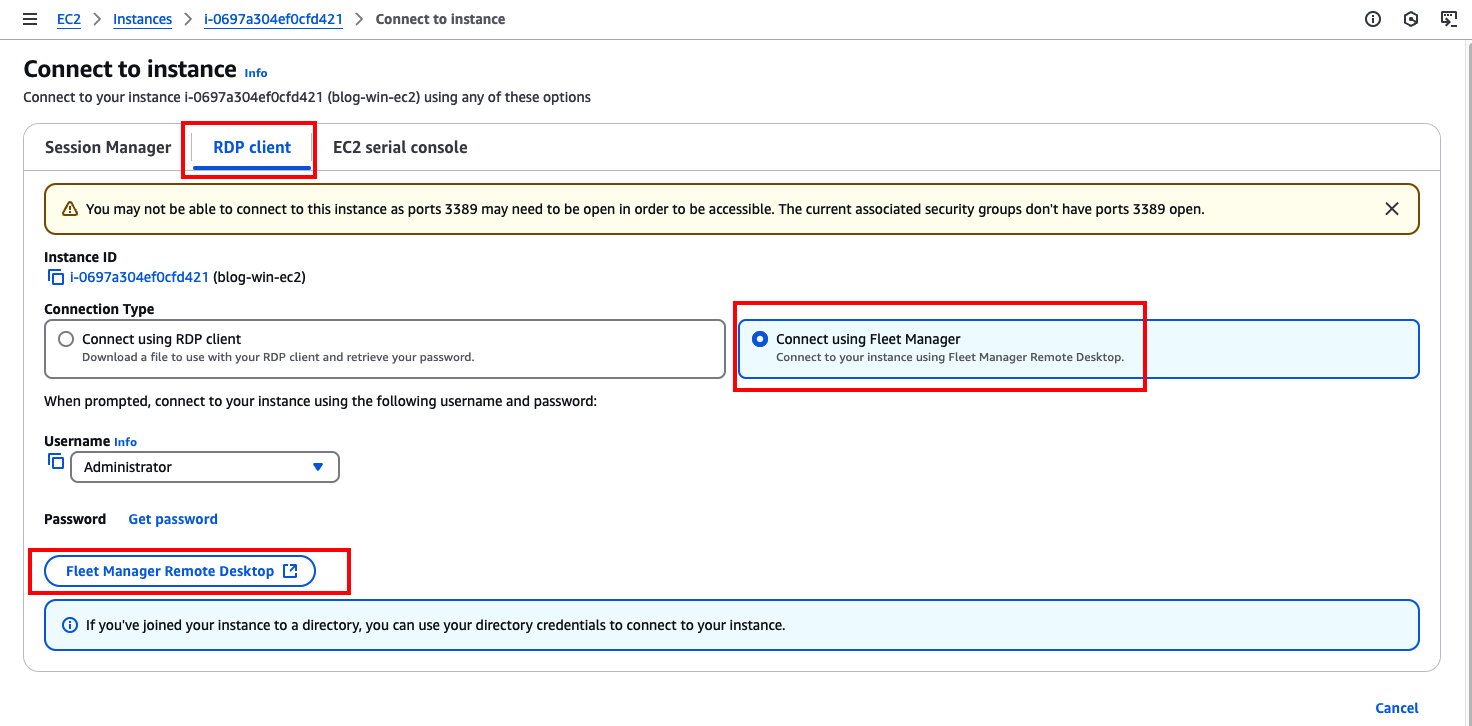Click the Get password link
1472x726 pixels.
coord(173,519)
